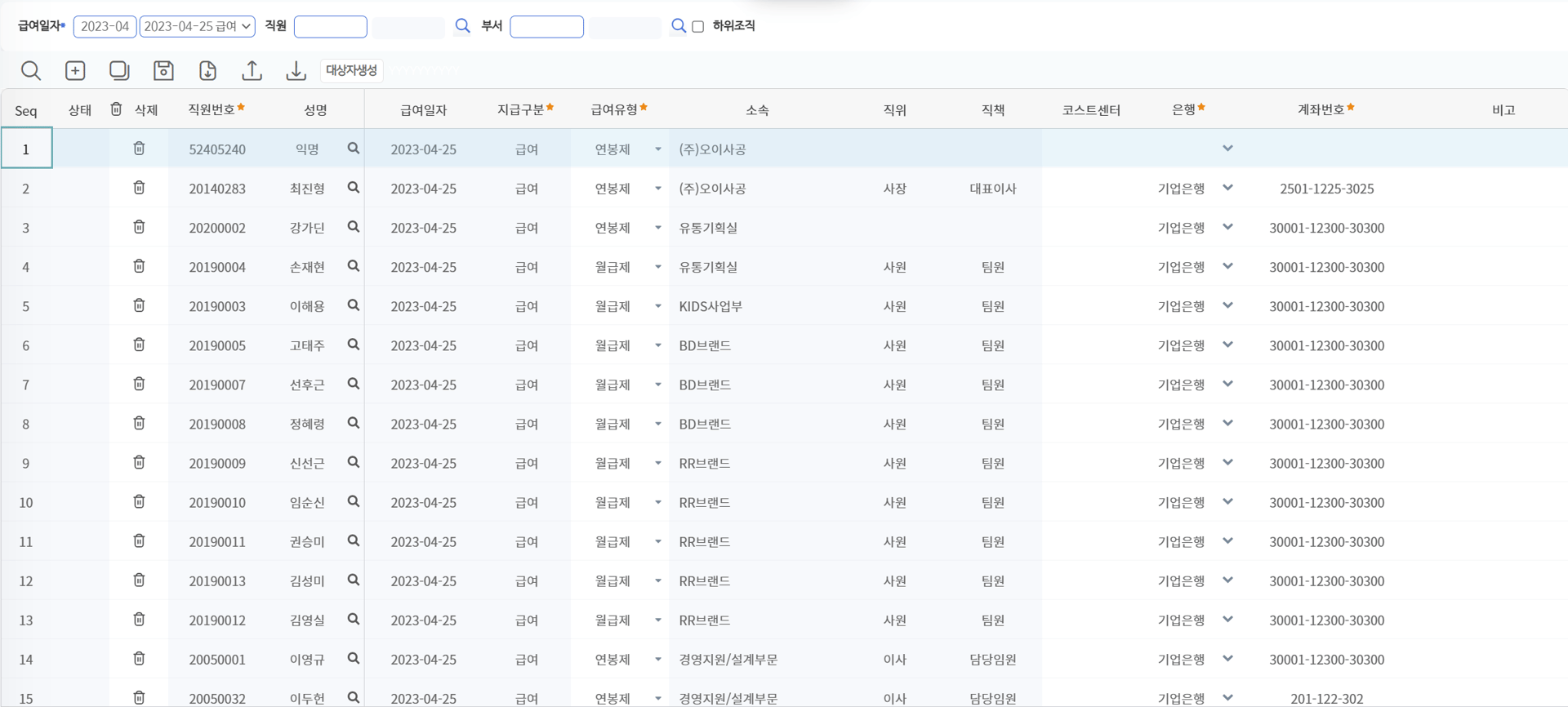This screenshot has width=1568, height=707.
Task: Click employee search icon next to 익명
Action: tap(353, 149)
